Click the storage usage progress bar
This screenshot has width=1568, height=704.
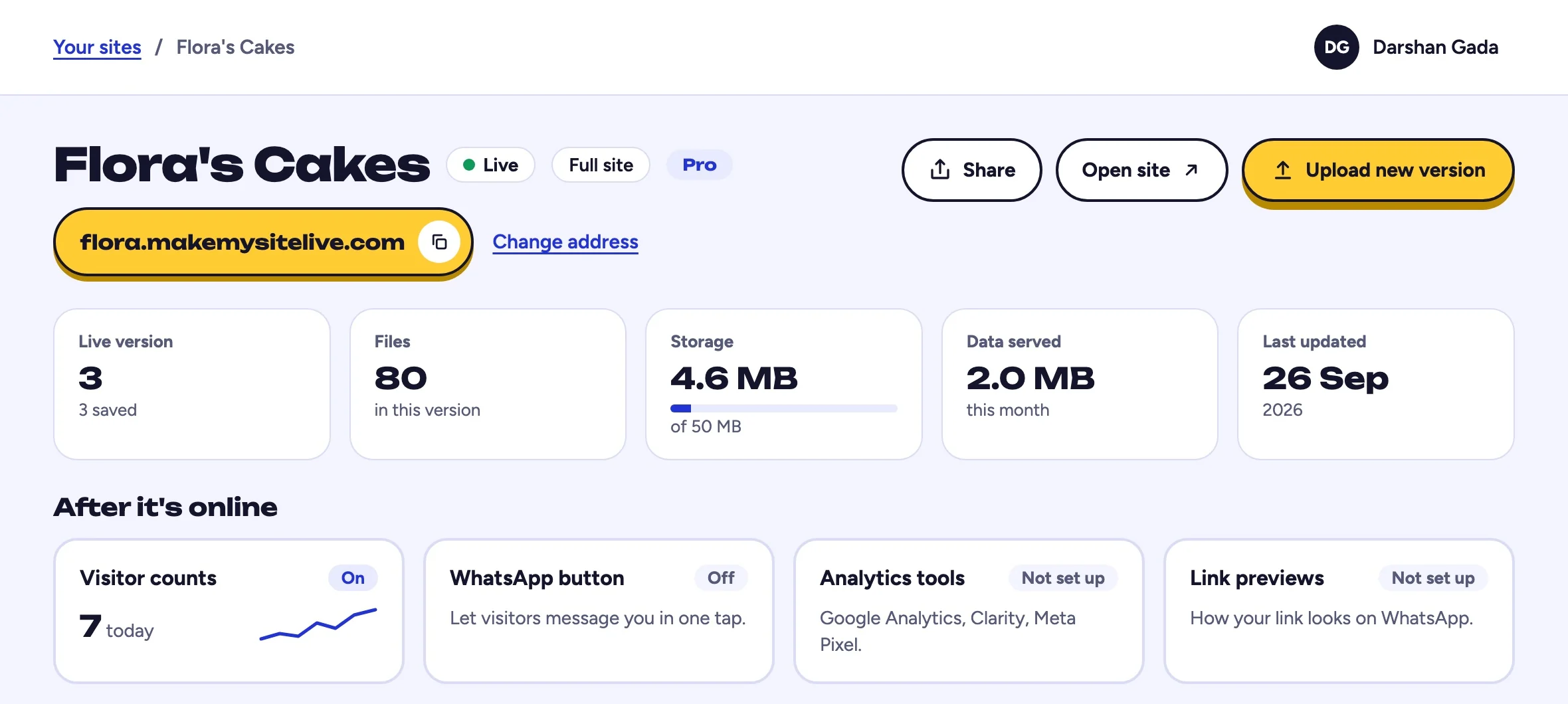(x=784, y=408)
